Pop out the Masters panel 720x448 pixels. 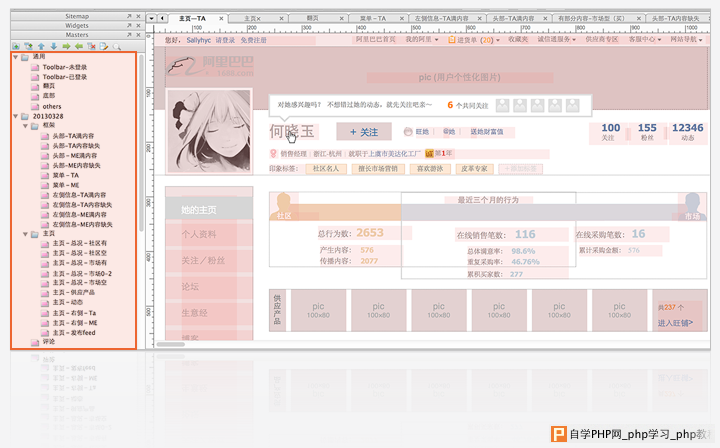pos(129,34)
